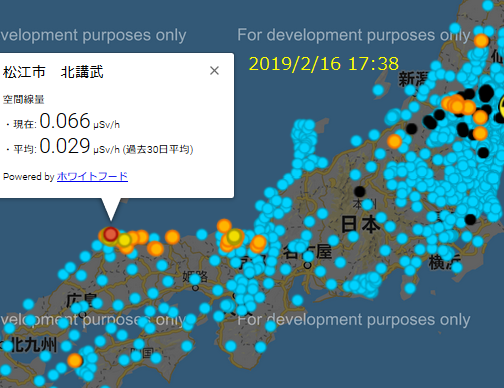Select the black marker near 本州 label
This screenshot has width=504, height=388.
tap(360, 191)
